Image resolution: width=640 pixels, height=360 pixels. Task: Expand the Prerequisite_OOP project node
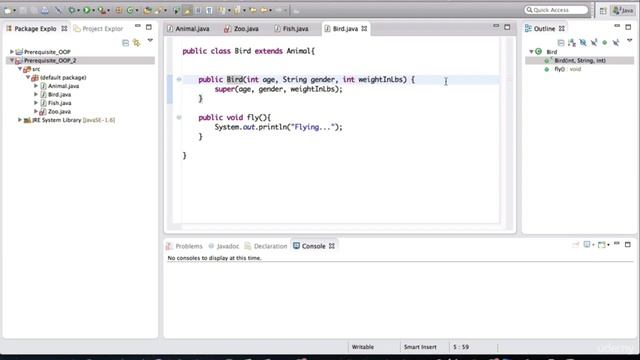(x=12, y=52)
